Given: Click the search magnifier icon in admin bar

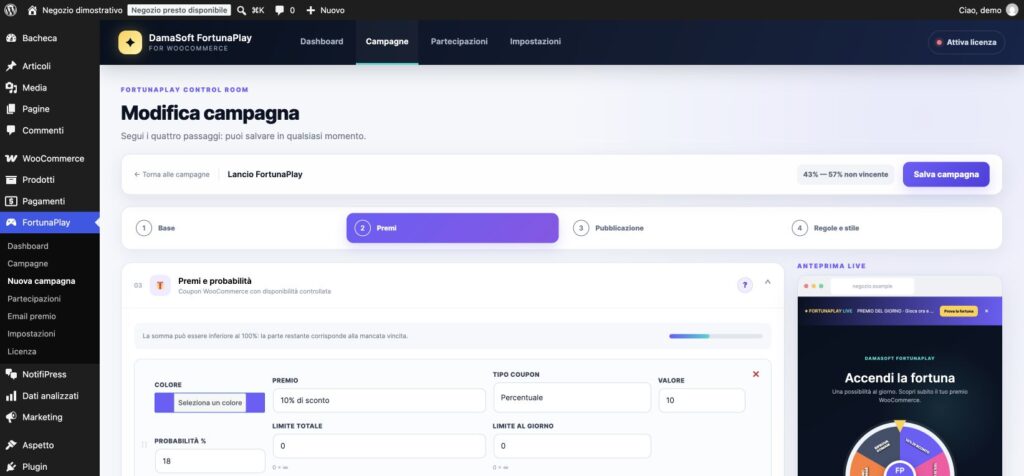Looking at the screenshot, I should pyautogui.click(x=241, y=10).
